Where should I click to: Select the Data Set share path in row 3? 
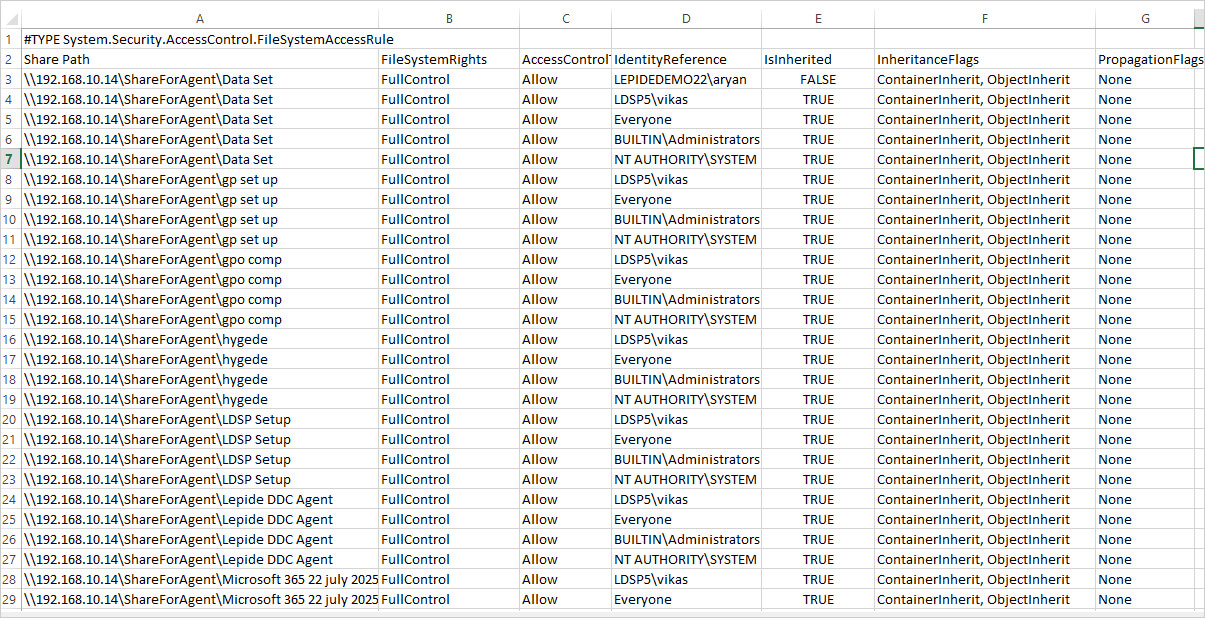click(x=200, y=79)
